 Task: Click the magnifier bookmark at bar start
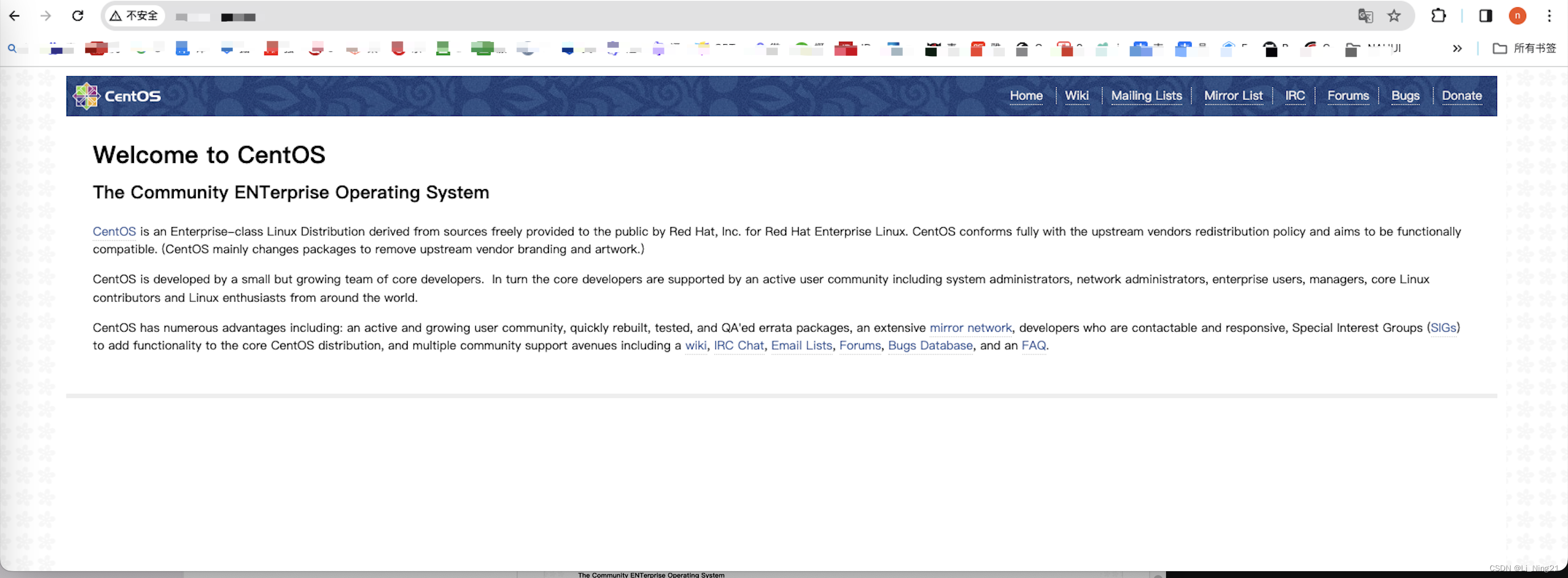12,48
